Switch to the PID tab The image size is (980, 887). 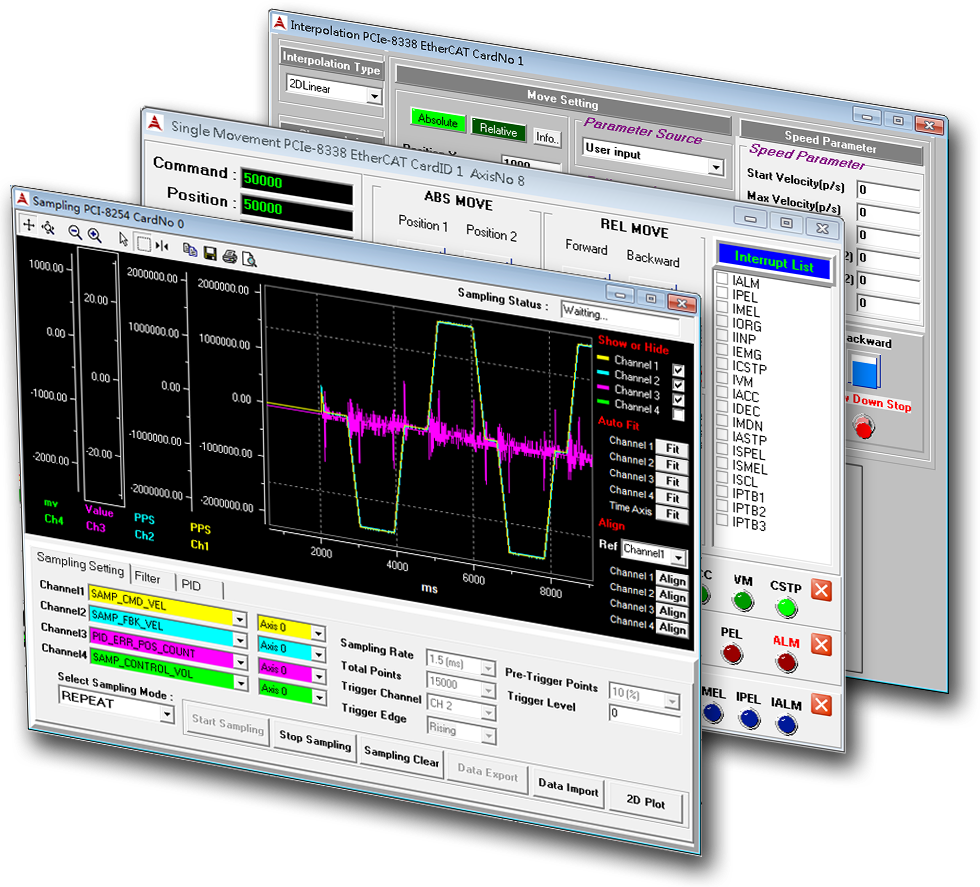point(191,585)
